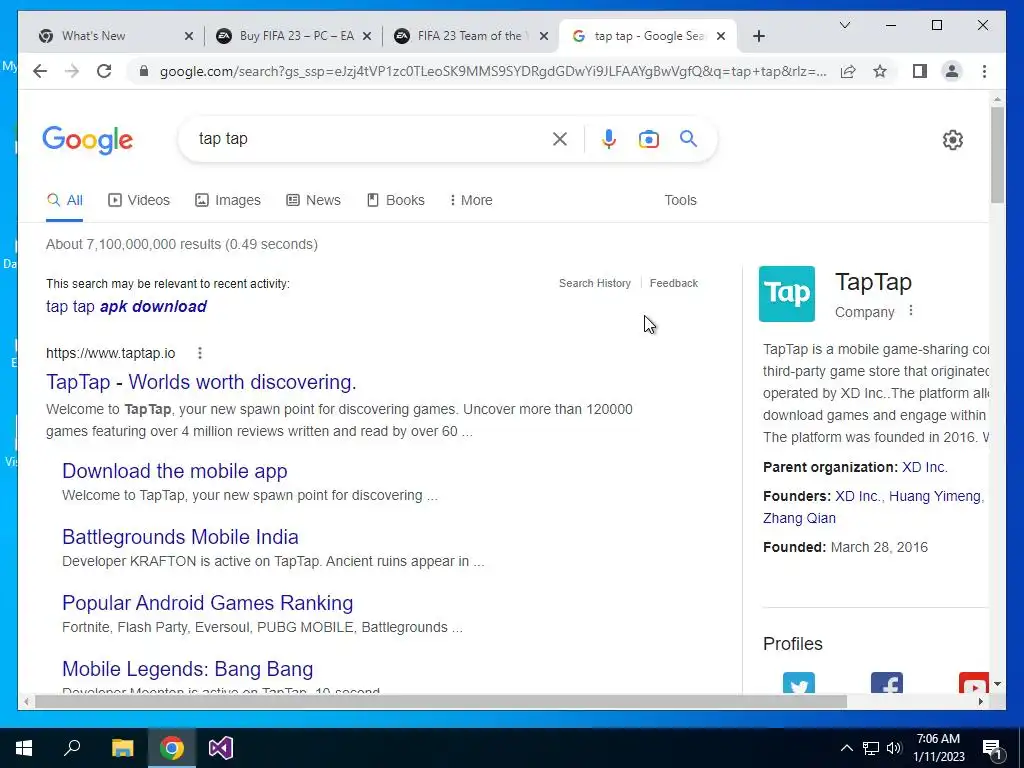Open the Windows Start menu
This screenshot has height=768, width=1024.
[24, 748]
